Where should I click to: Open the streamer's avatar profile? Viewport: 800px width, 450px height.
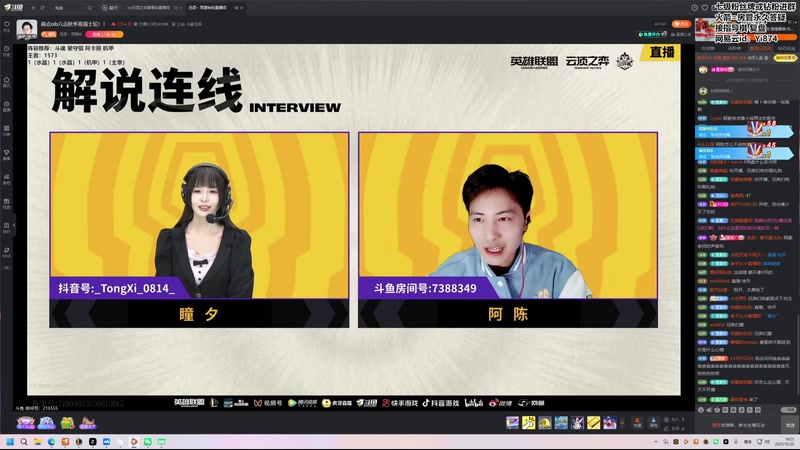pyautogui.click(x=27, y=29)
